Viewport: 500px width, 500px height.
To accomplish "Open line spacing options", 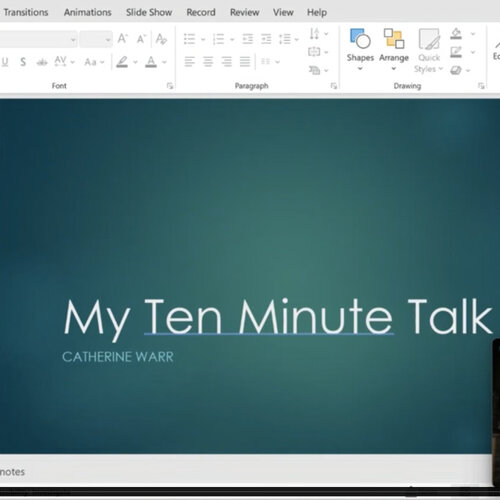I will pyautogui.click(x=288, y=39).
